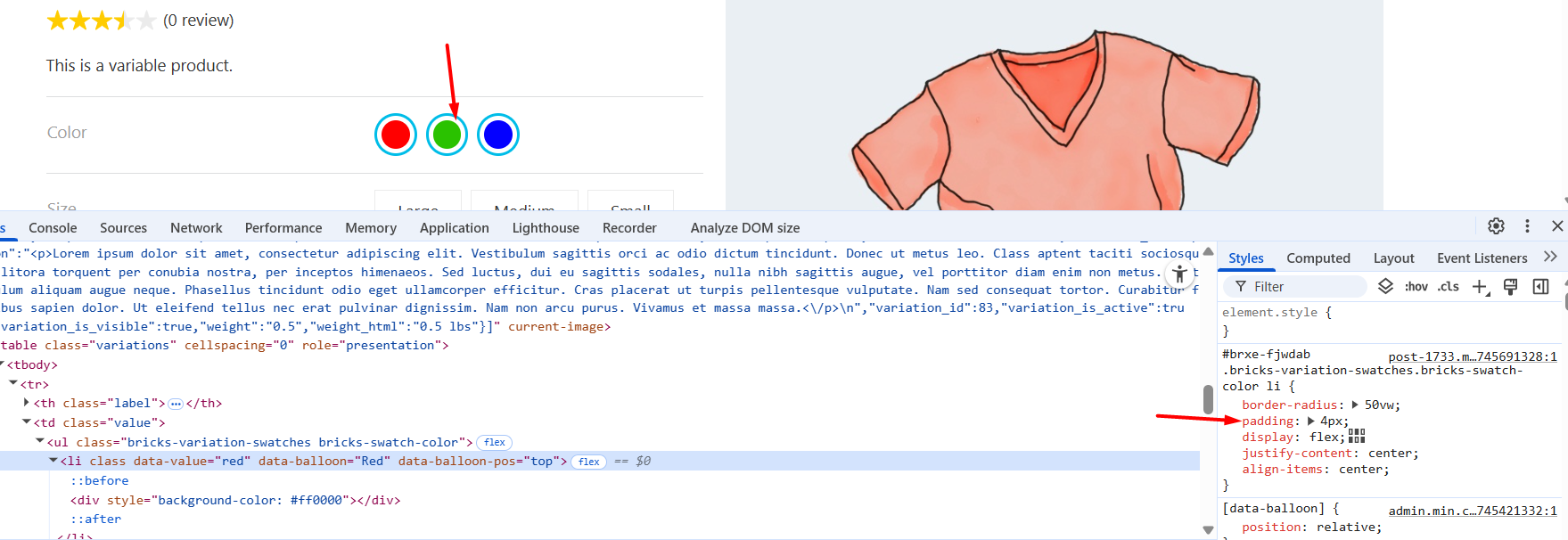
Task: Switch to the Sources tab
Action: [123, 228]
